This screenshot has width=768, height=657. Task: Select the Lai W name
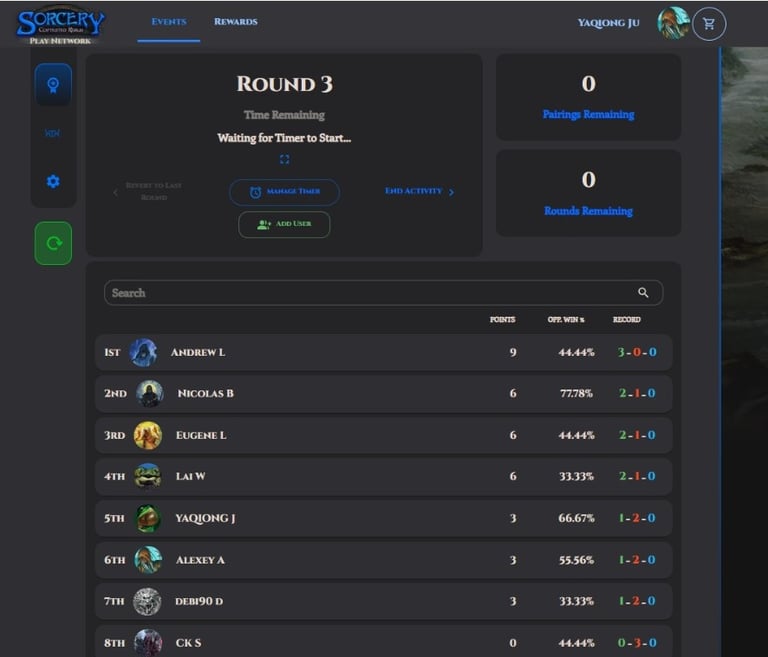[191, 476]
